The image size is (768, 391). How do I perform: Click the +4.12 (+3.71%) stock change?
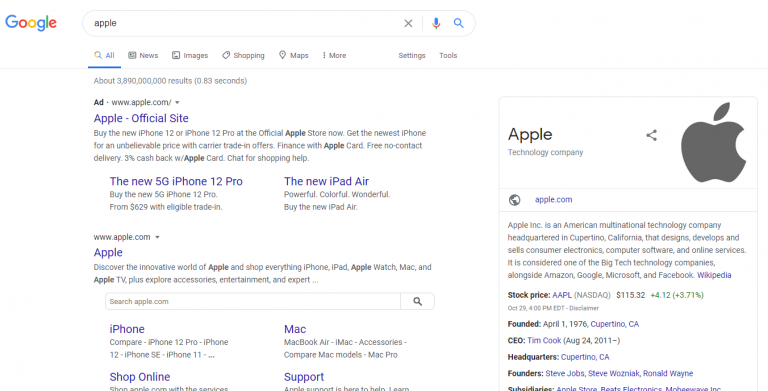click(x=677, y=295)
